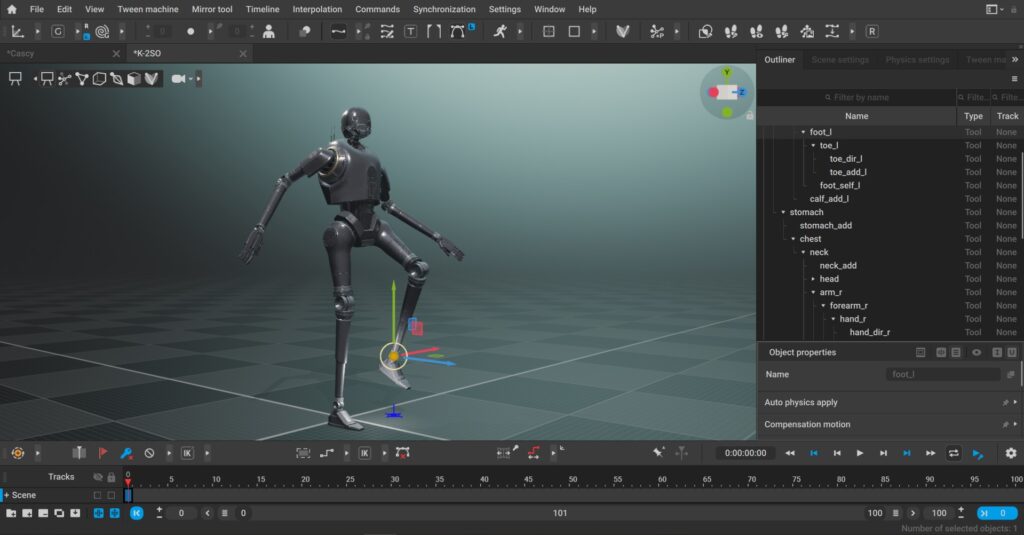Open the Synchronization menu
Viewport: 1024px width, 535px height.
coord(444,9)
